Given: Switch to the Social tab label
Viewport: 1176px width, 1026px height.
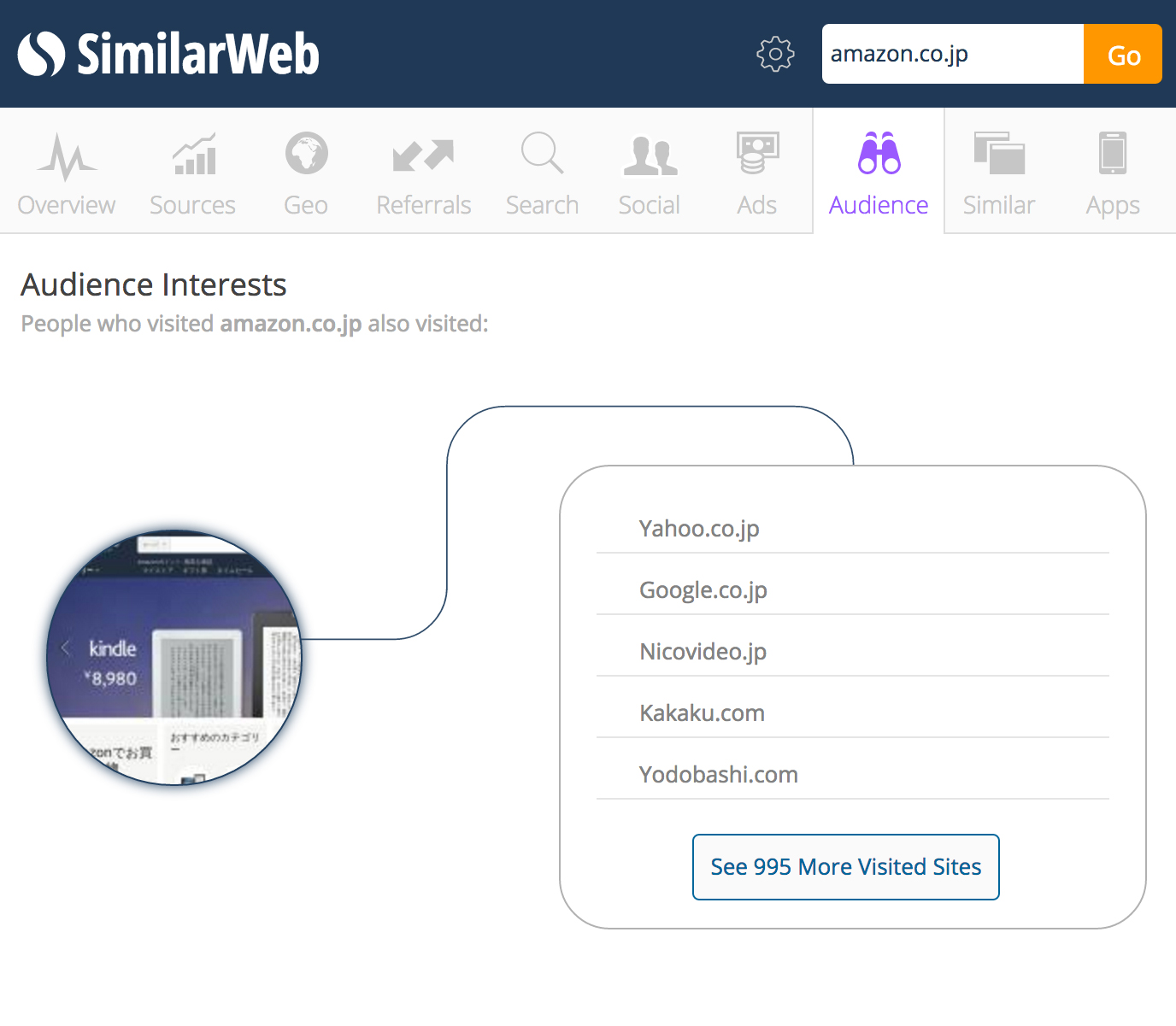Looking at the screenshot, I should pos(650,205).
